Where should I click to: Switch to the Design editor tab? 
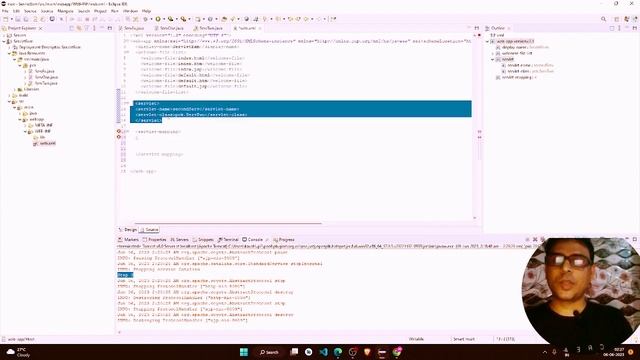tap(128, 230)
